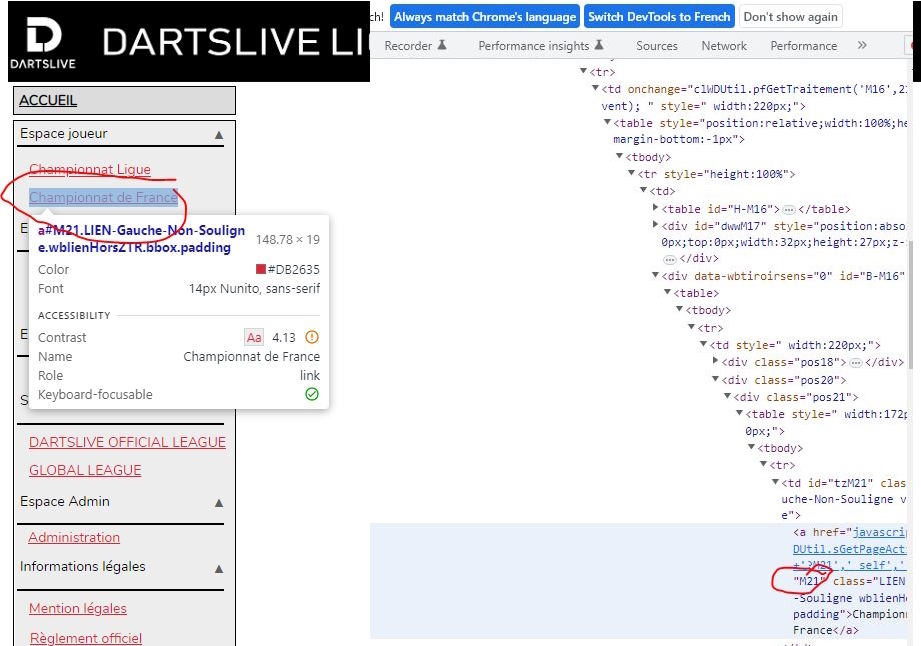Click Switch DevTools to French button

click(659, 17)
